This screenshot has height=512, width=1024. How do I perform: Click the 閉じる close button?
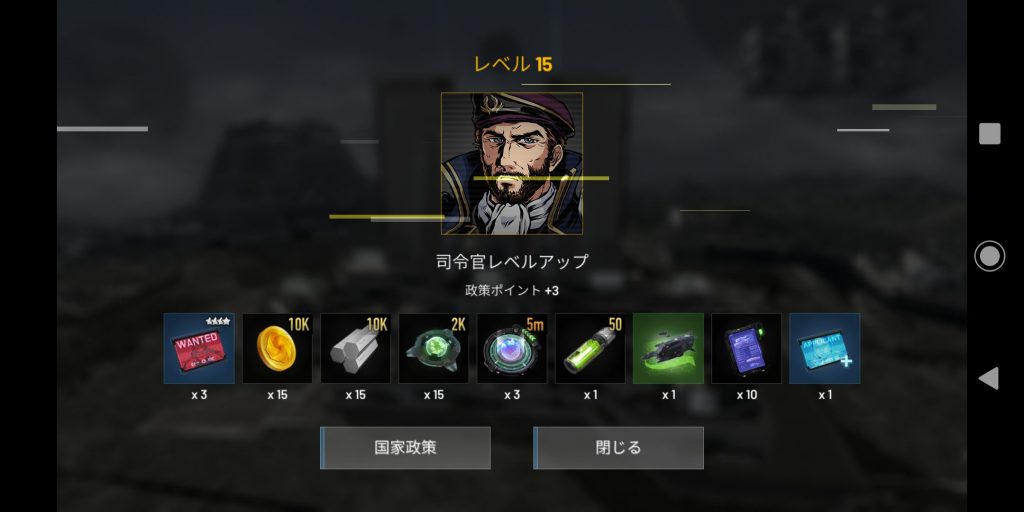(x=618, y=448)
